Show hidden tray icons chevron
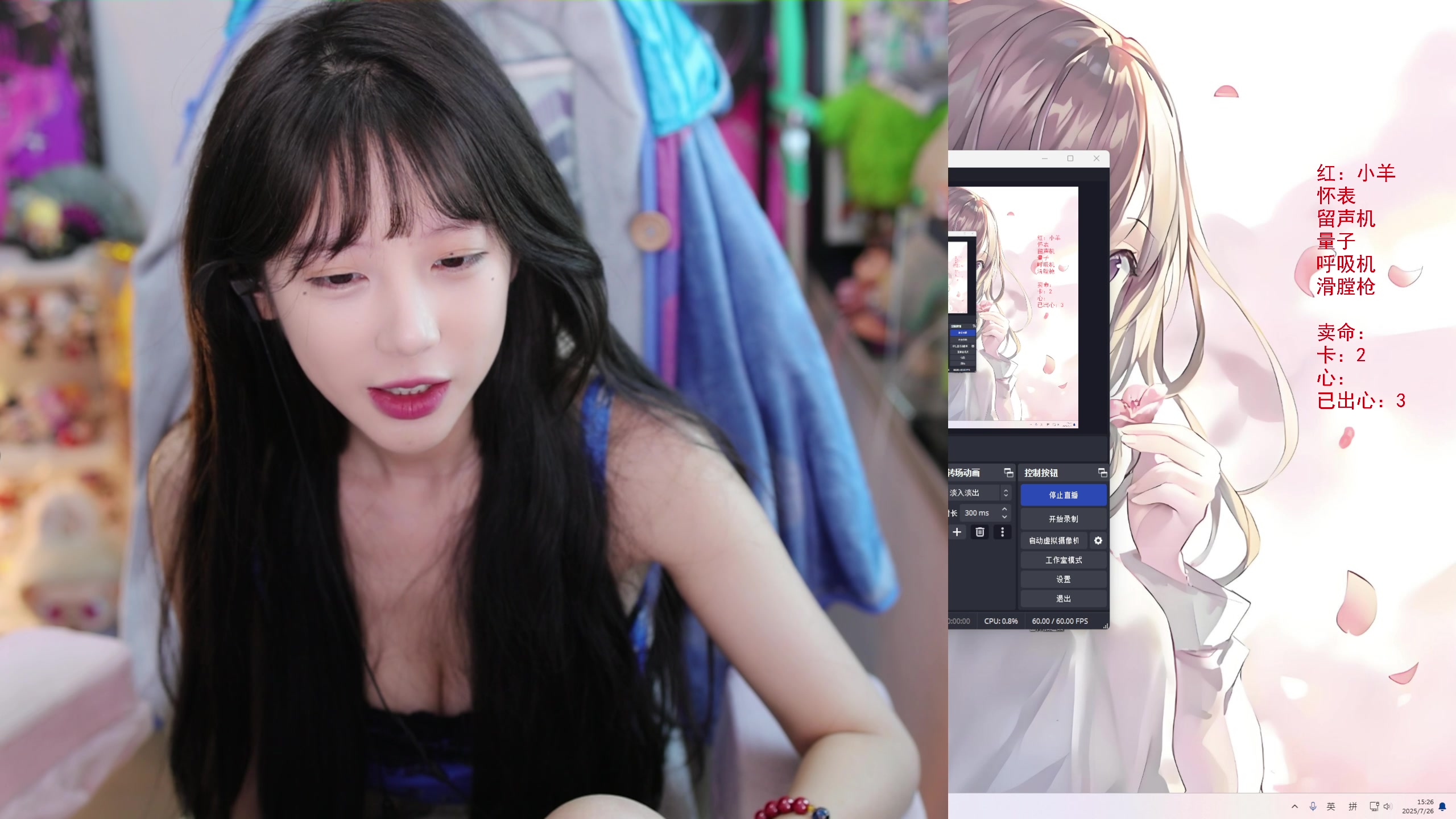1456x819 pixels. pos(1294,806)
